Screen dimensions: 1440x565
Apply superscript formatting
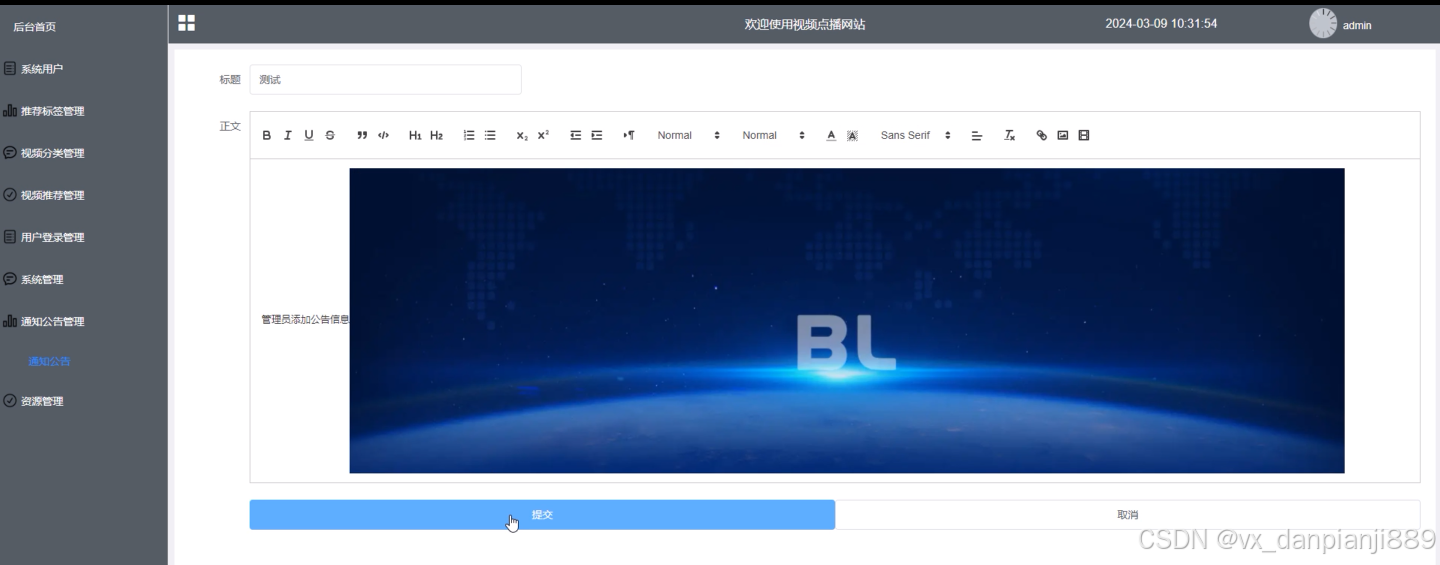point(543,135)
